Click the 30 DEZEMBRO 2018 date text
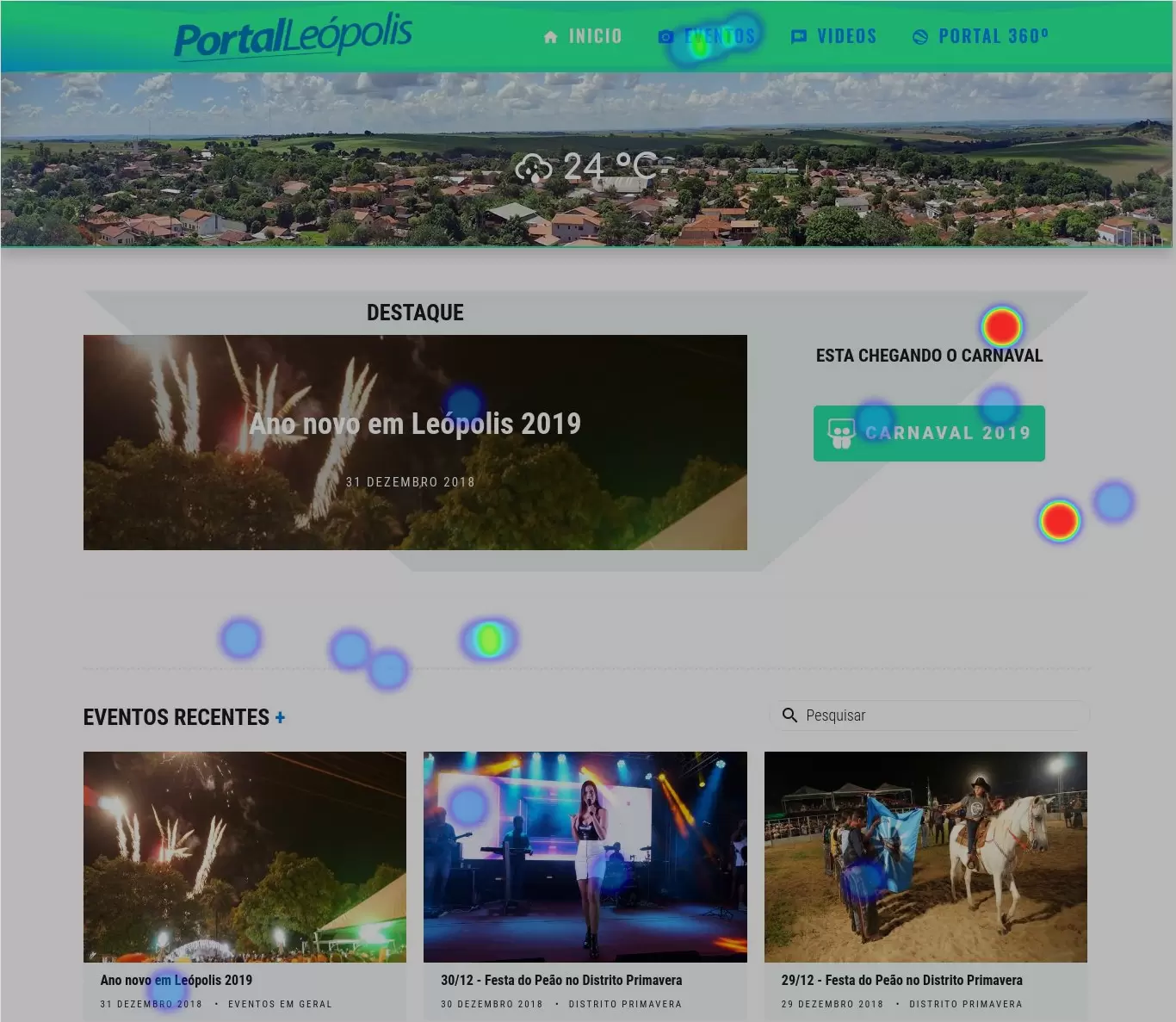The image size is (1176, 1022). [x=492, y=1004]
